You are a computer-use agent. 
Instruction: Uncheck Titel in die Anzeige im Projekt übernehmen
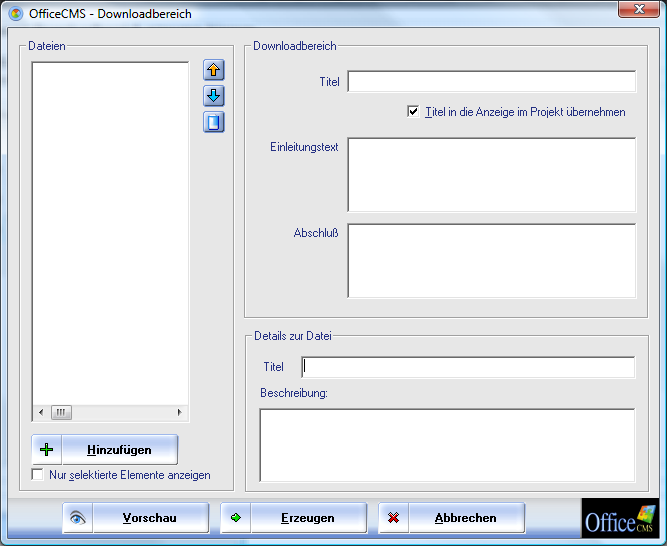(x=413, y=112)
